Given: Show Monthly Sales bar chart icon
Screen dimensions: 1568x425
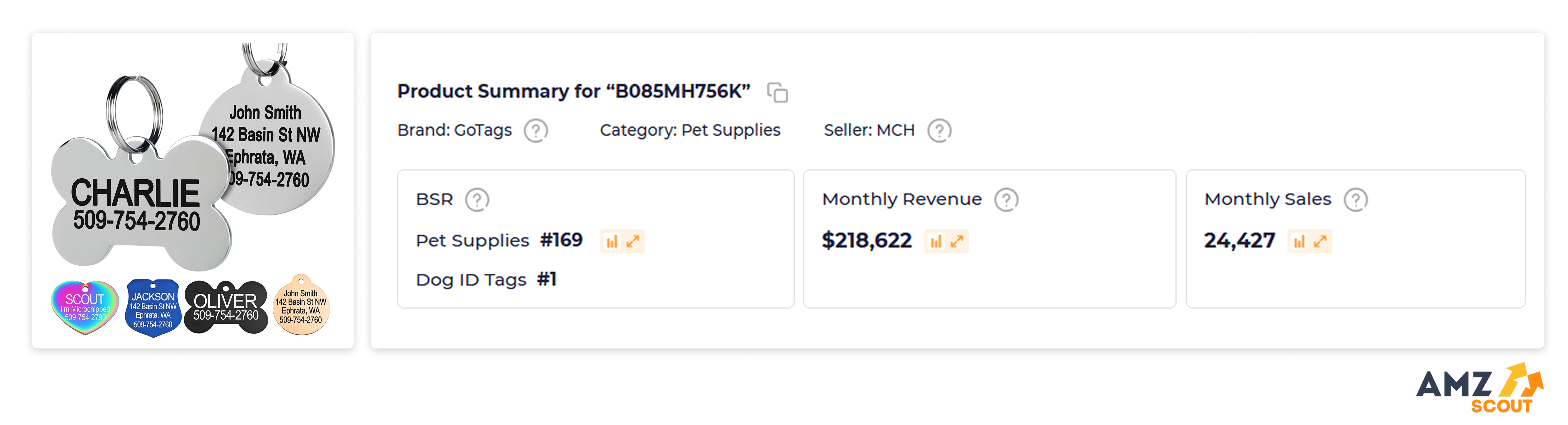Looking at the screenshot, I should pos(1299,241).
